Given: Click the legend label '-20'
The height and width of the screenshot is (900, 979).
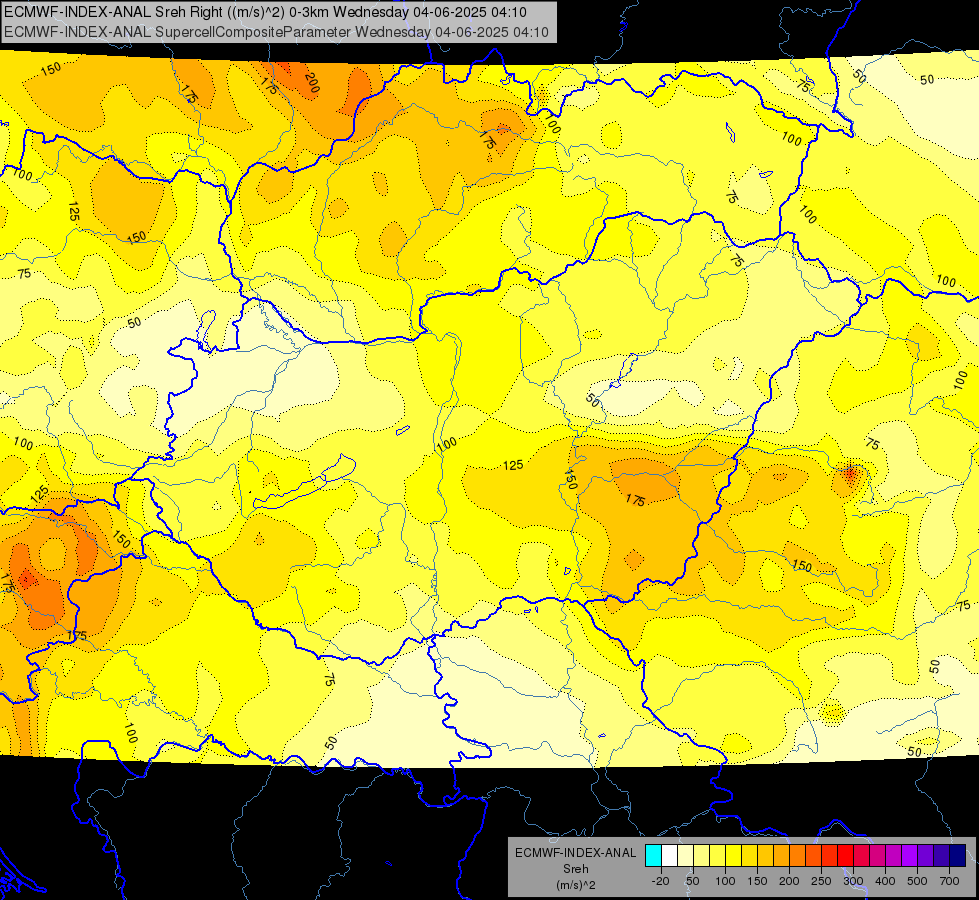Looking at the screenshot, I should click(x=660, y=881).
